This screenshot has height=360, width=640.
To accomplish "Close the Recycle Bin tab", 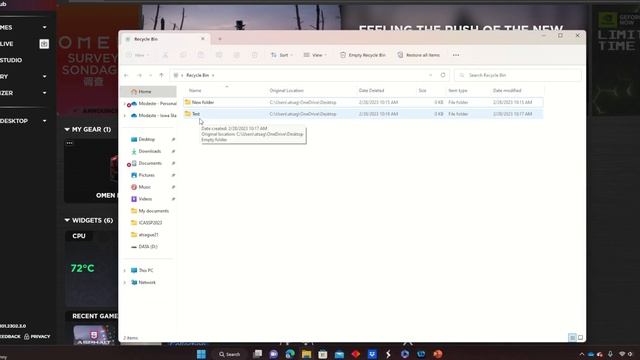I will pyautogui.click(x=203, y=39).
